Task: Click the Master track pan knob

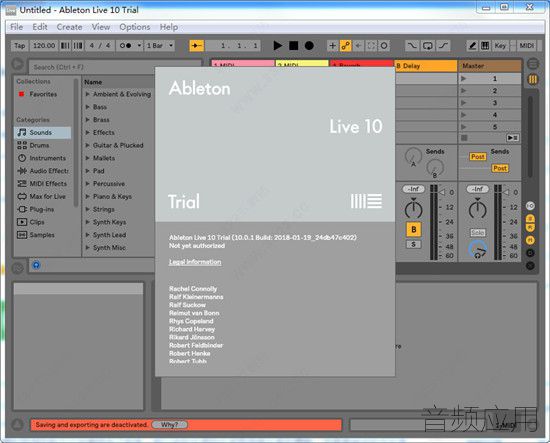Action: [x=477, y=209]
